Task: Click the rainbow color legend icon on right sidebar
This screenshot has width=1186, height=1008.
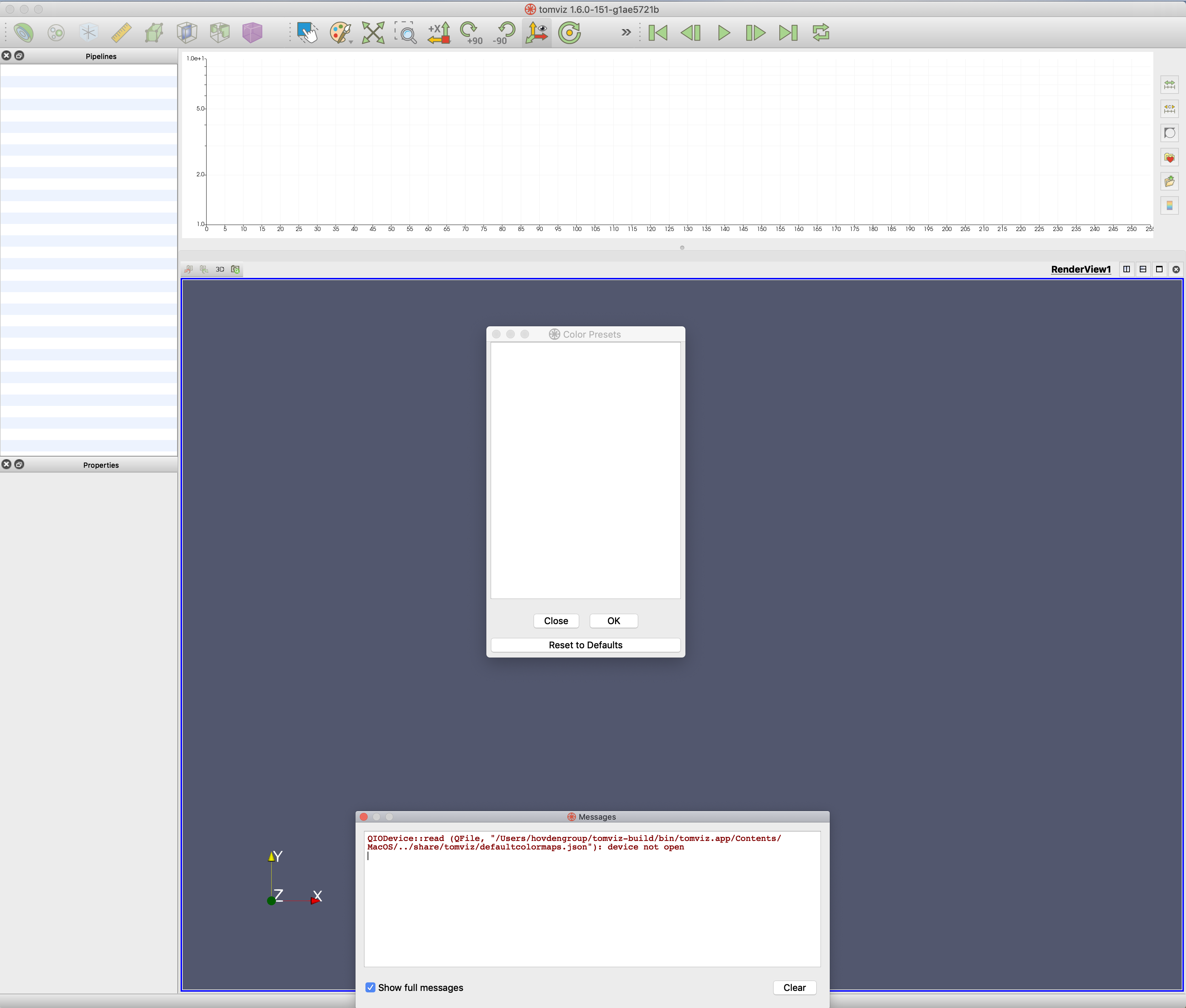Action: point(1169,205)
